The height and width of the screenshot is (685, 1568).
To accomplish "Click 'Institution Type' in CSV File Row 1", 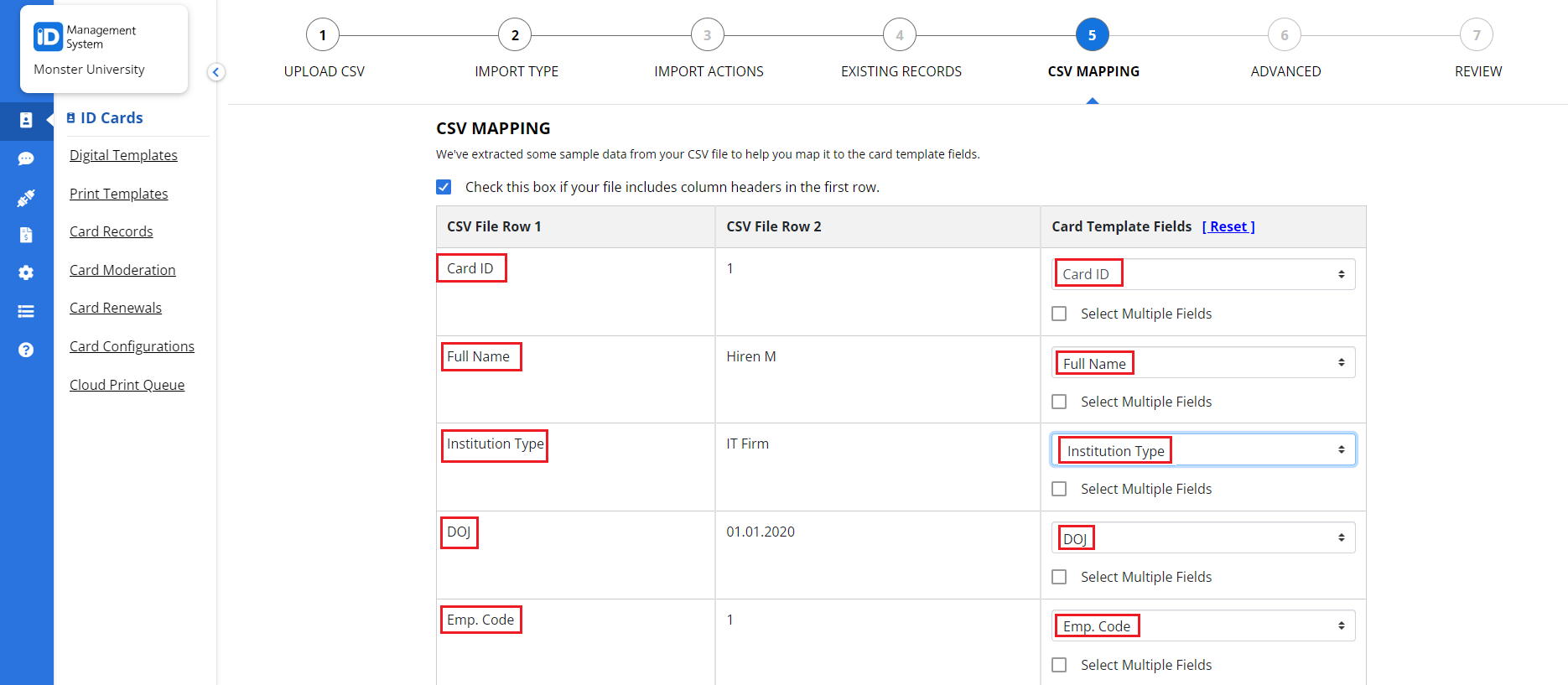I will pos(495,444).
